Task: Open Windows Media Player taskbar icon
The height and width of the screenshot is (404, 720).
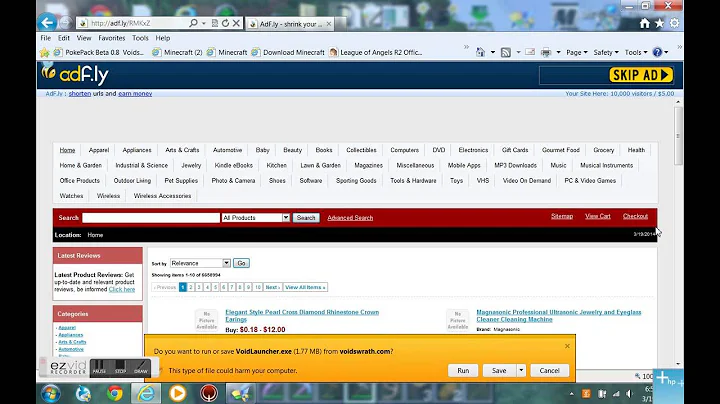Action: coord(177,393)
